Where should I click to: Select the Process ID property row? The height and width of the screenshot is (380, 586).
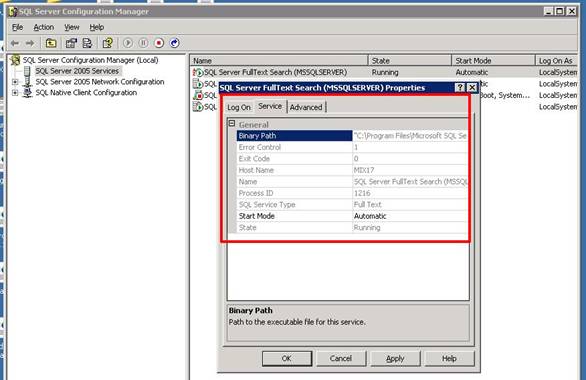tap(352, 193)
